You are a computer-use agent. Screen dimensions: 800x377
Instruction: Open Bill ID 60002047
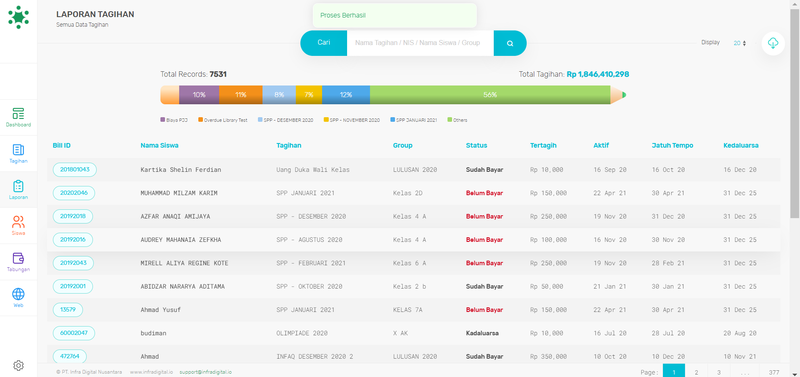click(74, 333)
